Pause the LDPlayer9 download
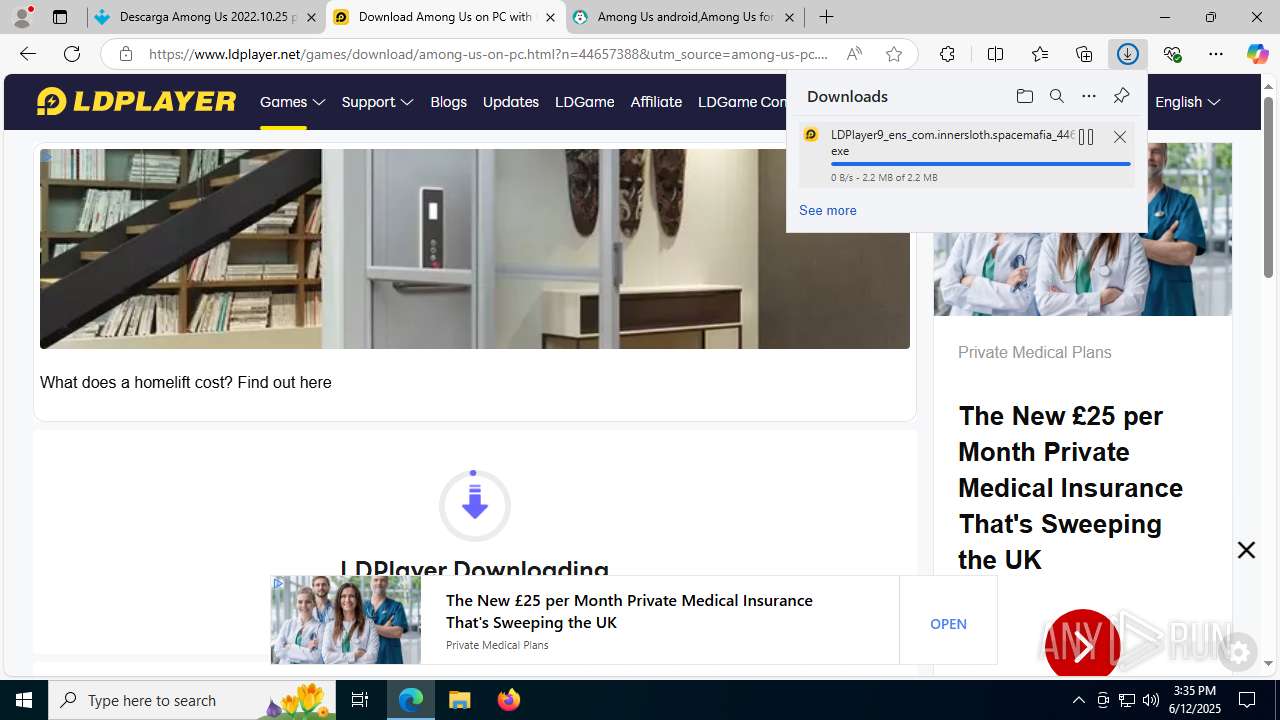1280x720 pixels. click(x=1086, y=137)
